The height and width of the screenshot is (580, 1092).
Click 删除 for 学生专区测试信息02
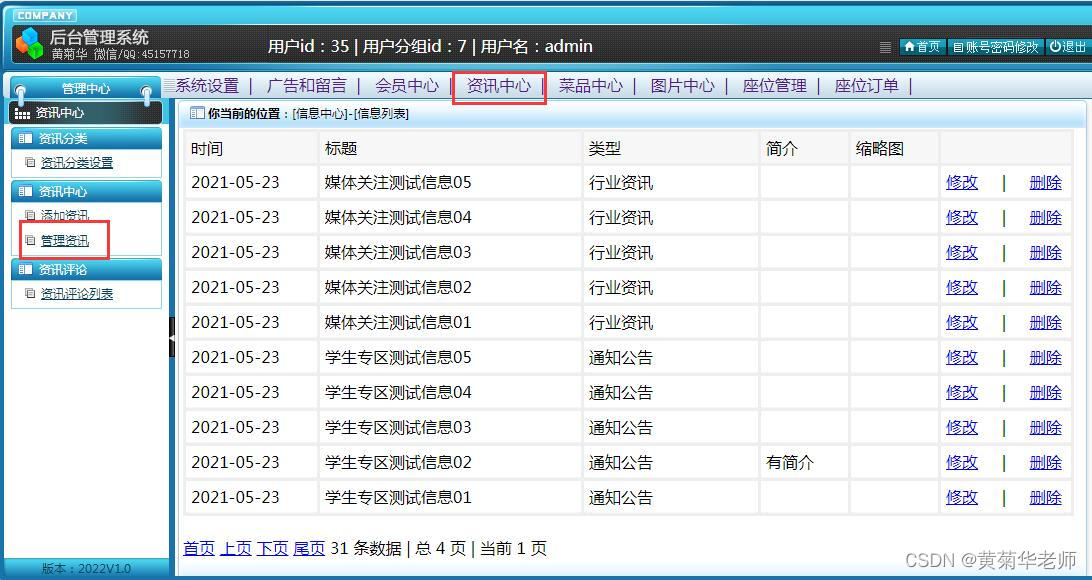pyautogui.click(x=1045, y=462)
